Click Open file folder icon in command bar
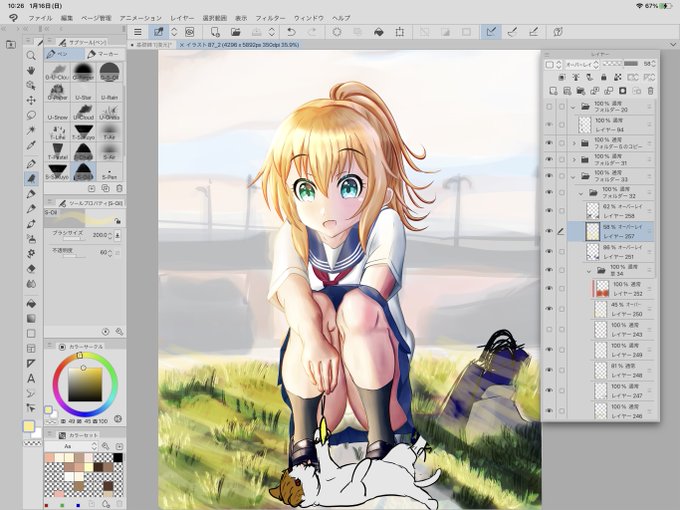The height and width of the screenshot is (510, 680). tap(235, 32)
